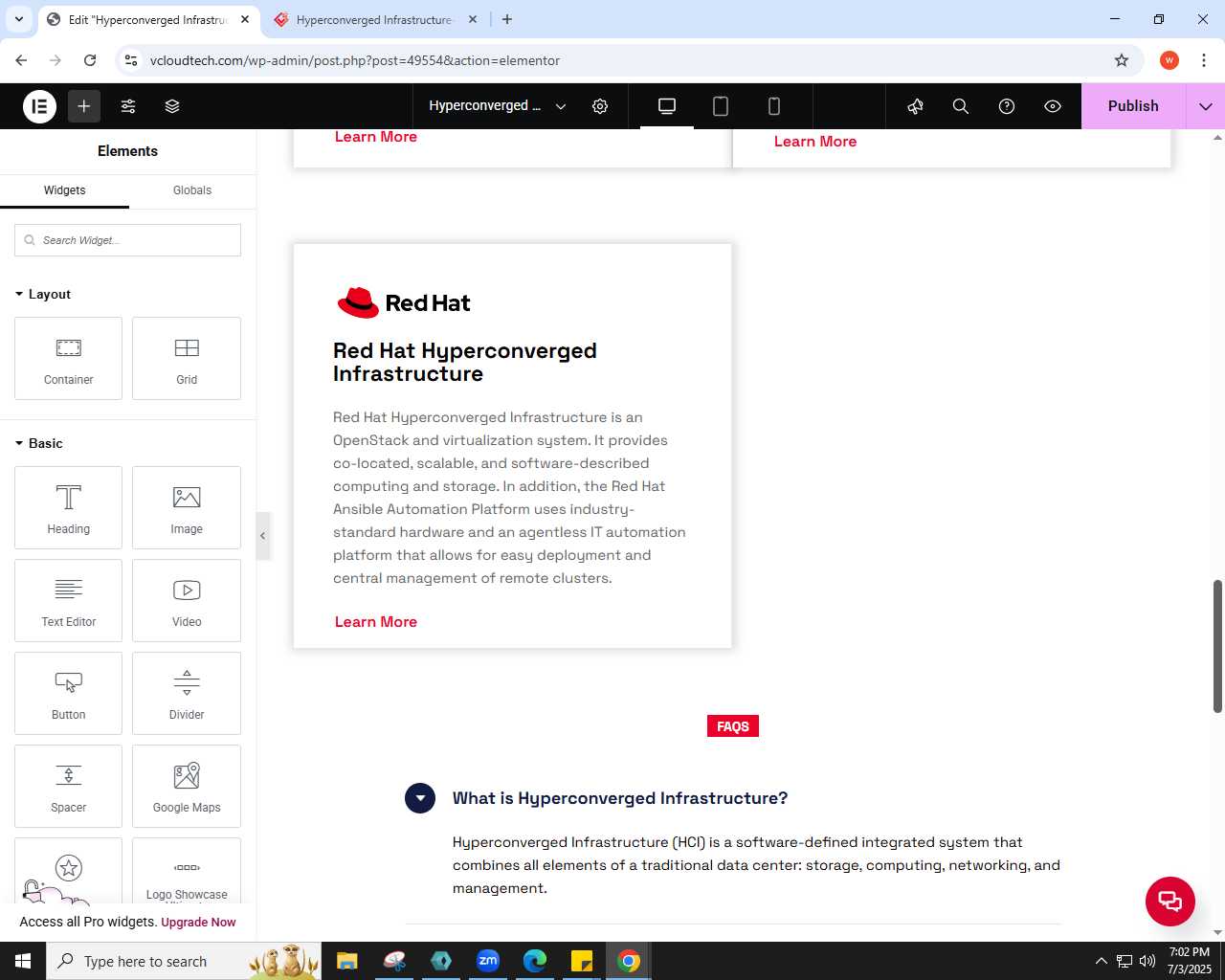Open Zoom from the taskbar

[488, 961]
